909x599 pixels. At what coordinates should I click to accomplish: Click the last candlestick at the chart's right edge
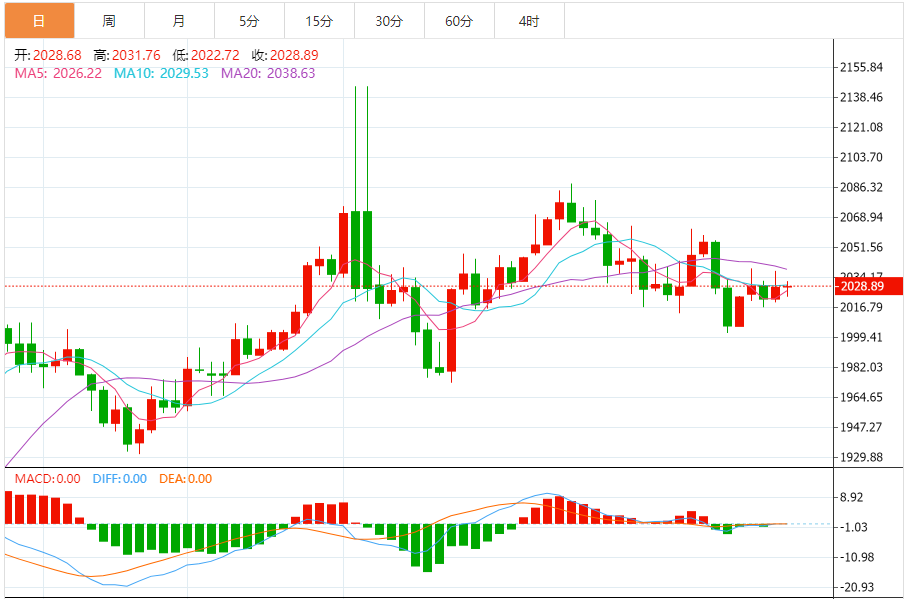pyautogui.click(x=787, y=287)
